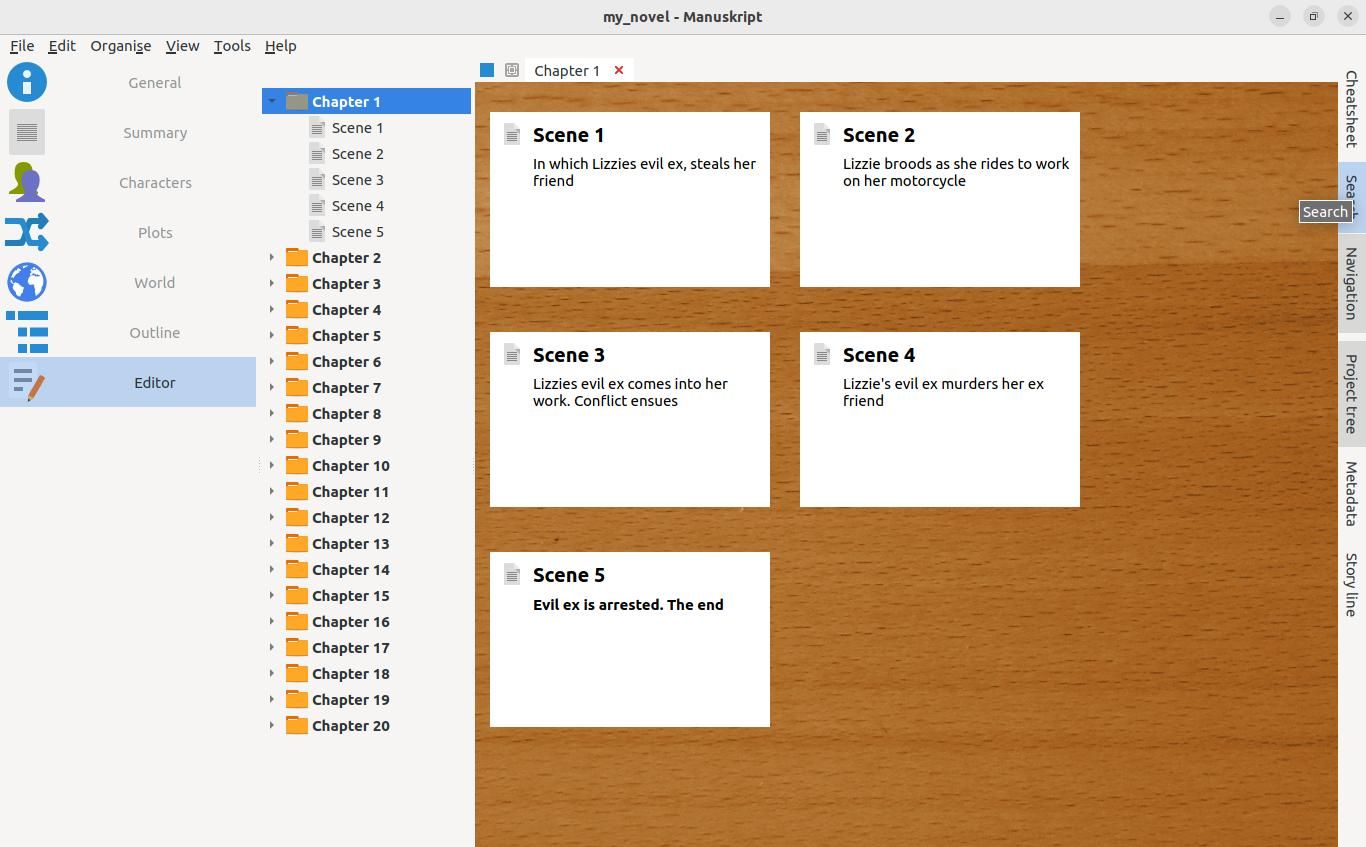Open the Organise menu
Viewport: 1366px width, 847px height.
coord(121,46)
